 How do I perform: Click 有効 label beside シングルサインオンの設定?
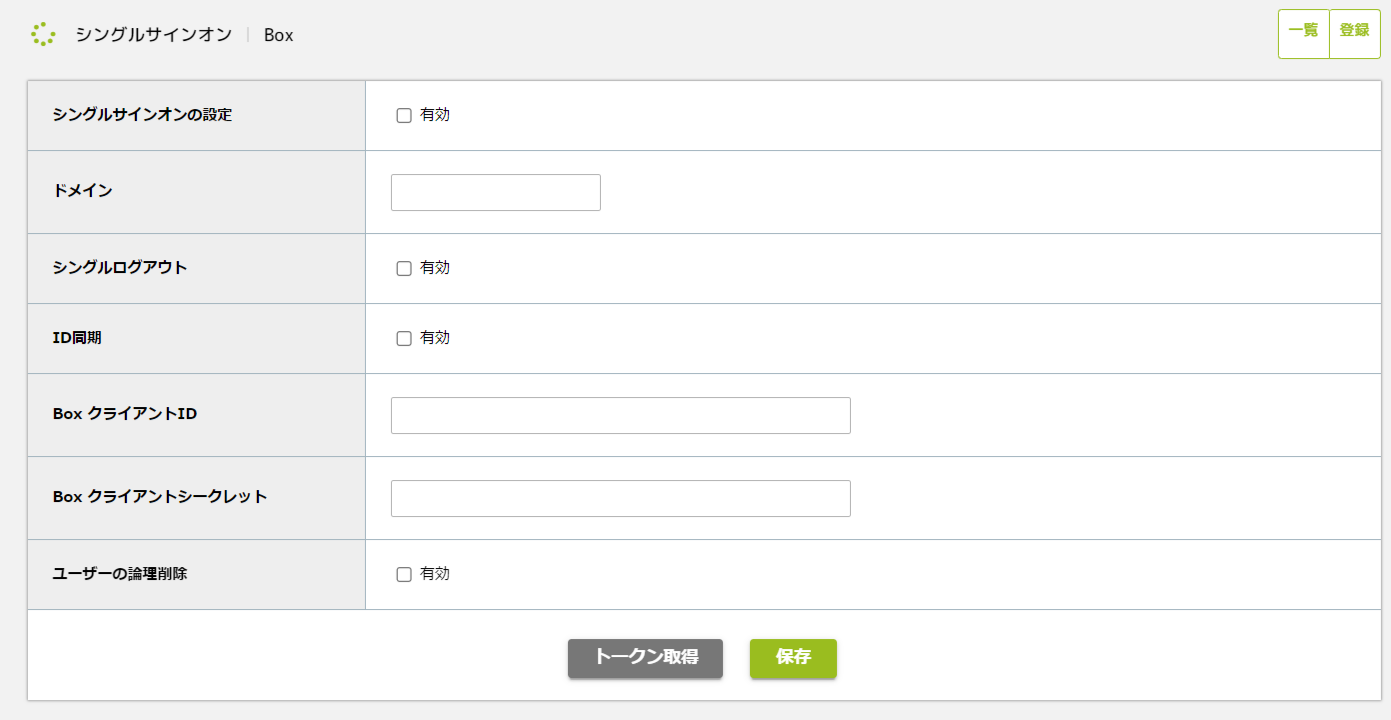(435, 115)
